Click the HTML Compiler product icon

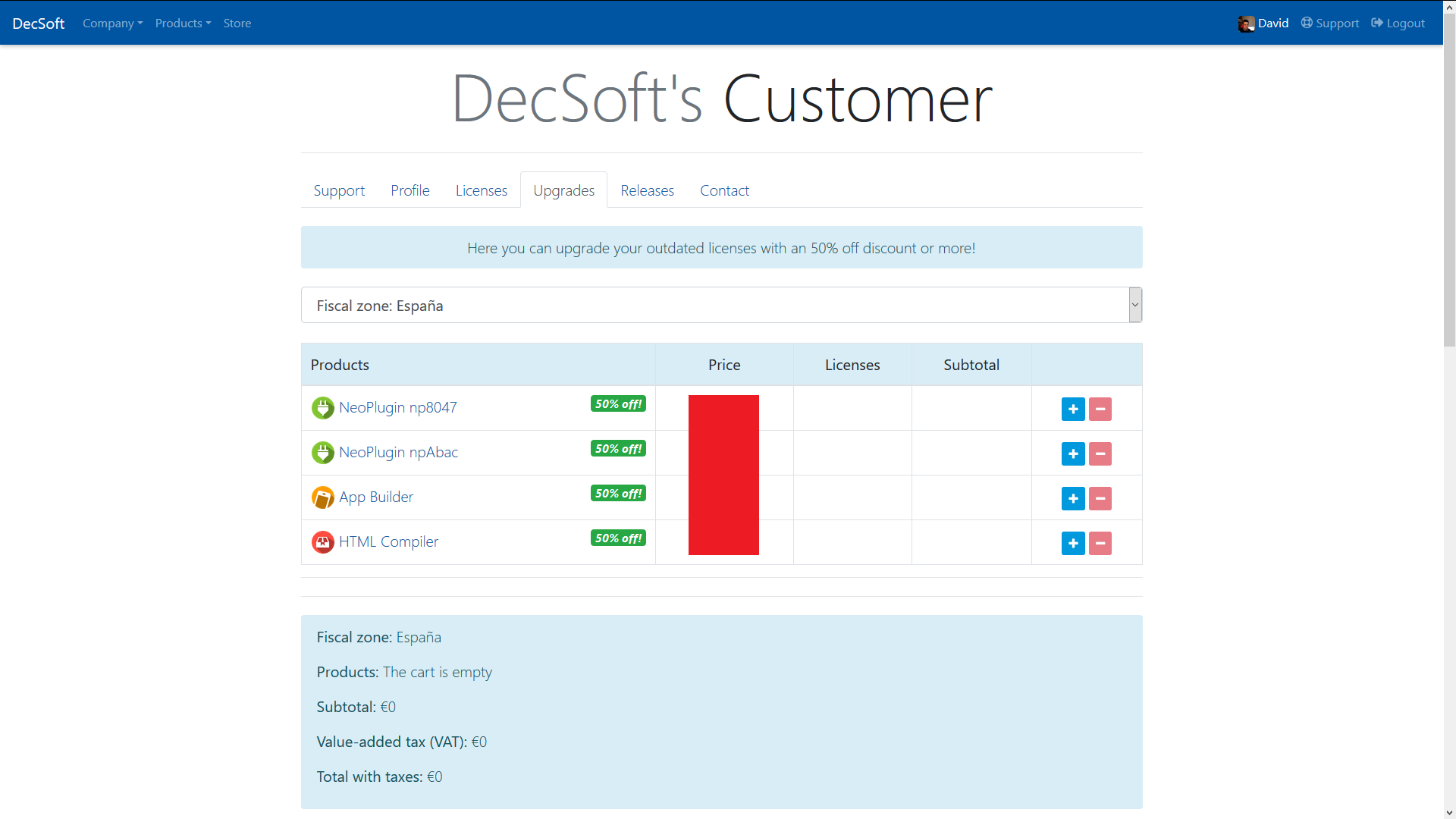point(322,542)
